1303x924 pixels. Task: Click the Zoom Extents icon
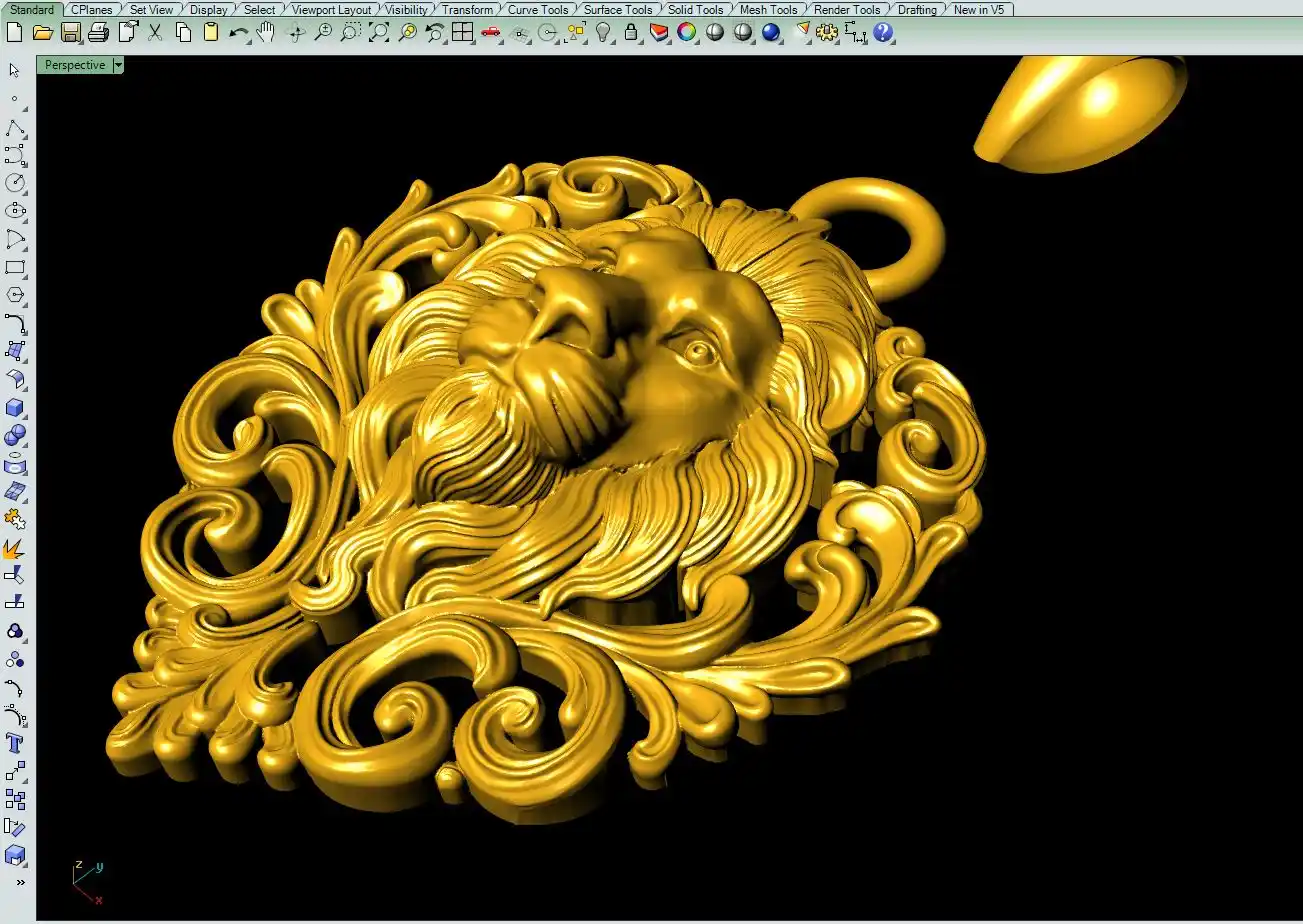[x=379, y=32]
